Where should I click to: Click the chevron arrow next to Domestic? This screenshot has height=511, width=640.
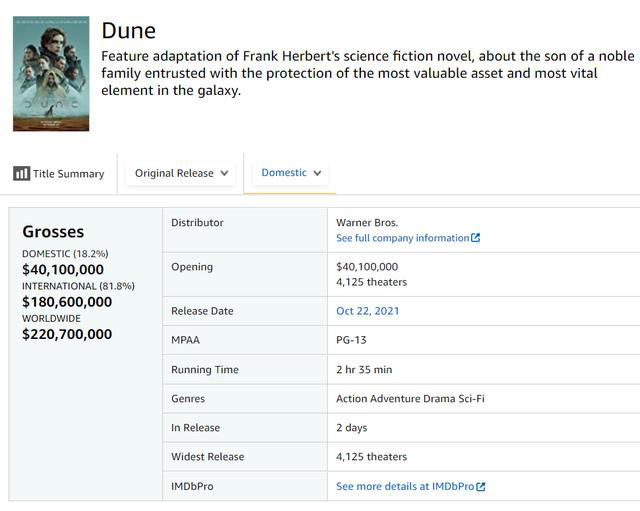coord(317,173)
